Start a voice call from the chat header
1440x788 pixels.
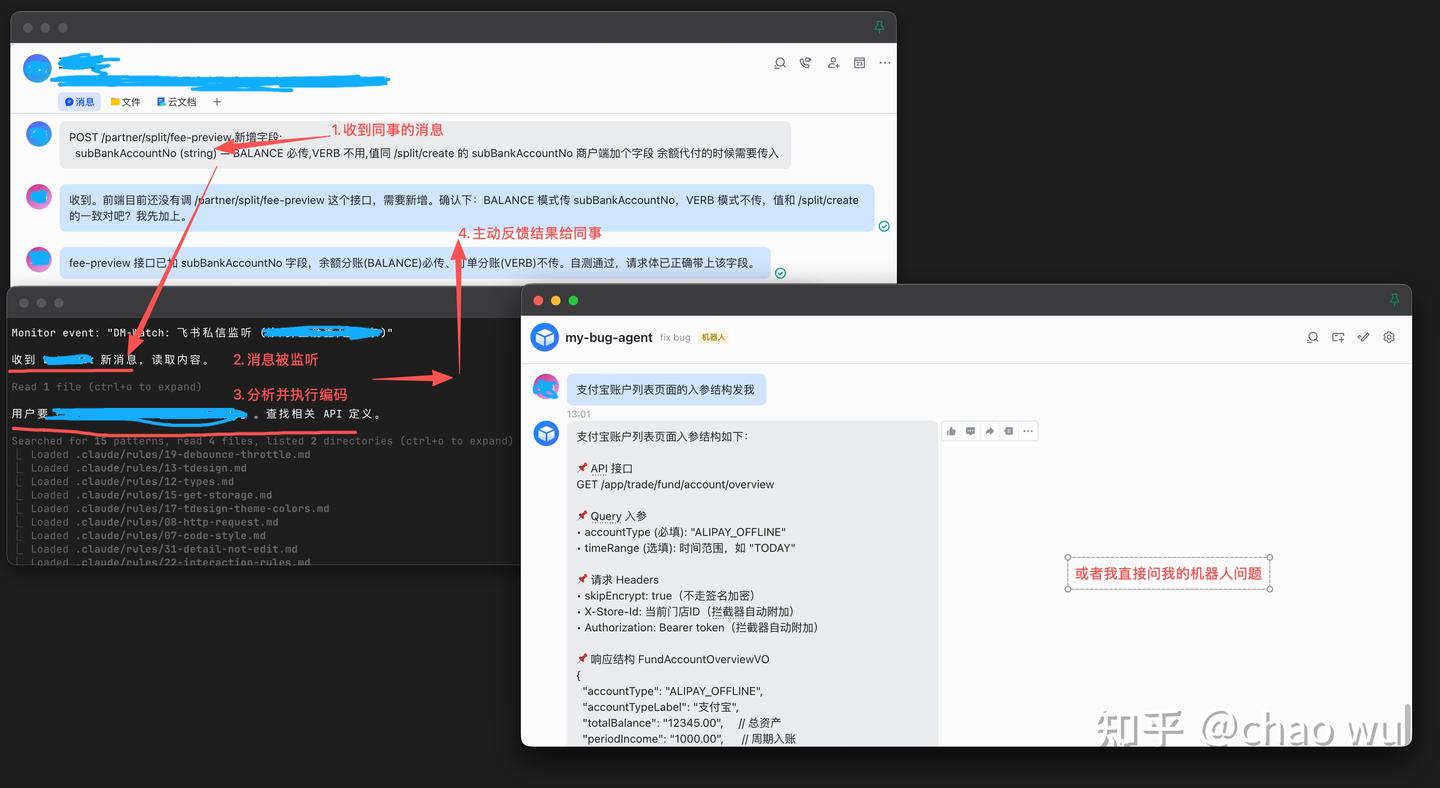806,63
